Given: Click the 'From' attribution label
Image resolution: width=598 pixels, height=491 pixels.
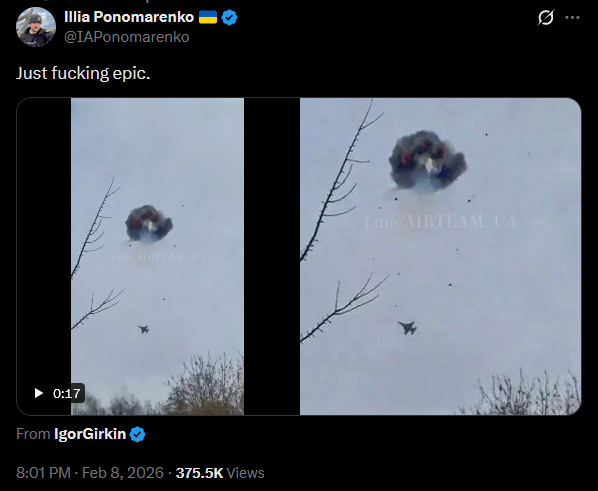Looking at the screenshot, I should point(33,434).
